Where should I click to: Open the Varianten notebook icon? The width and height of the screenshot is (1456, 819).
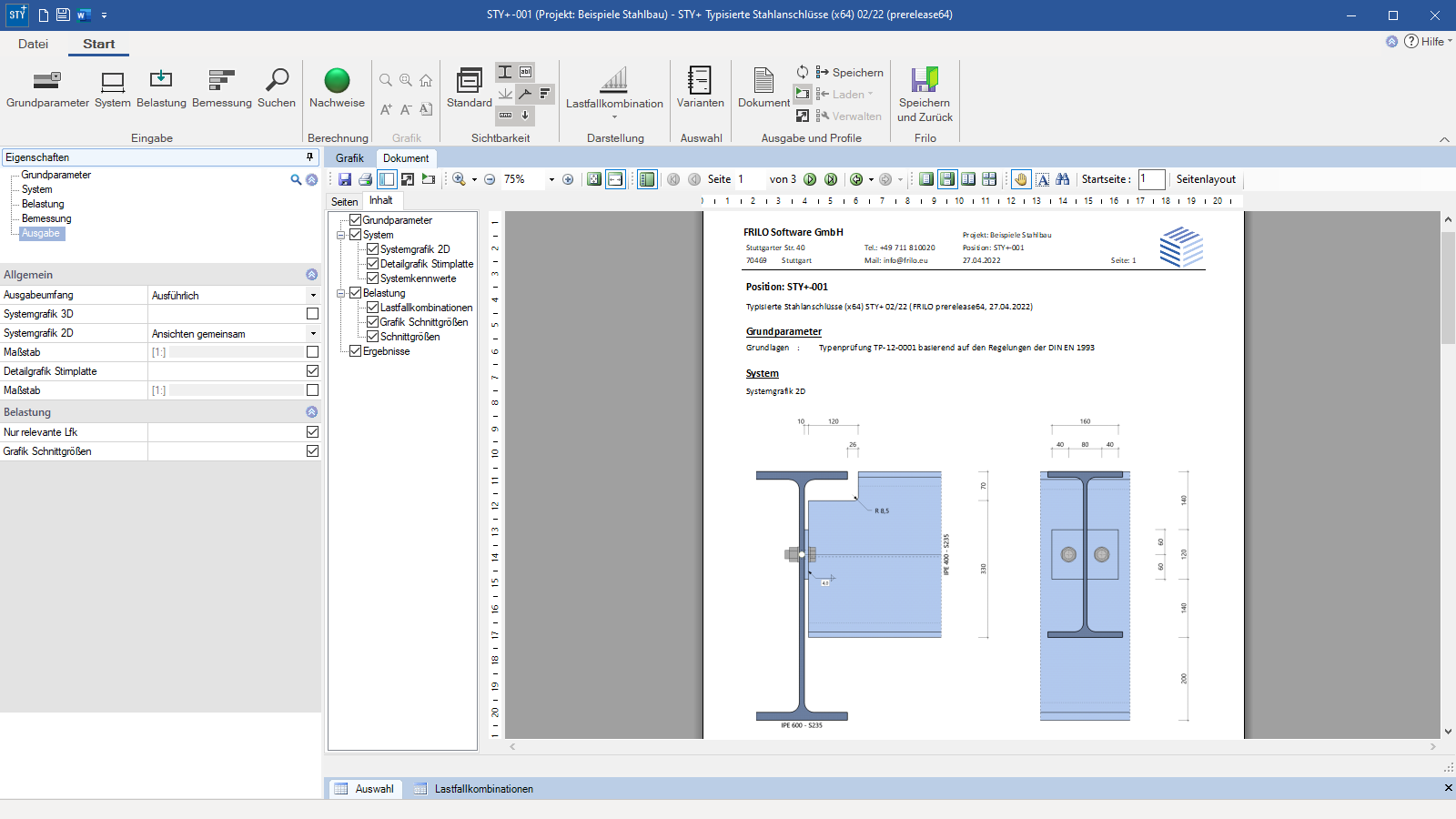[x=700, y=89]
